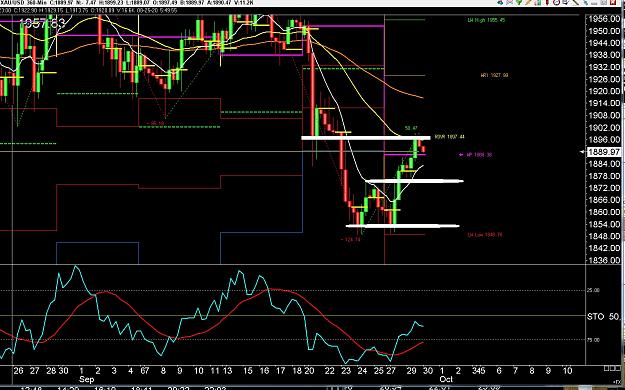Click the stochastic 25.00 level label
The image size is (625, 390).
pyautogui.click(x=593, y=290)
